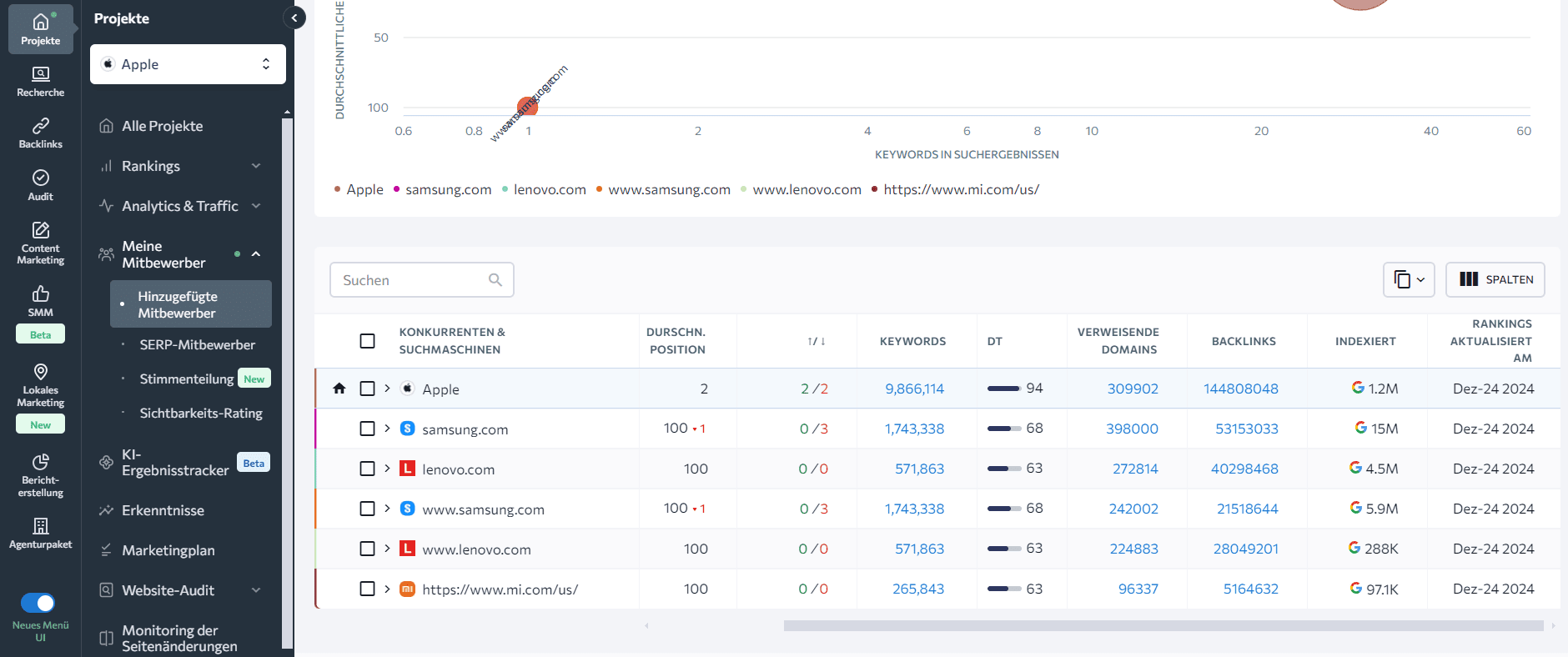
Task: Click the Apple logo in table row
Action: [x=407, y=389]
